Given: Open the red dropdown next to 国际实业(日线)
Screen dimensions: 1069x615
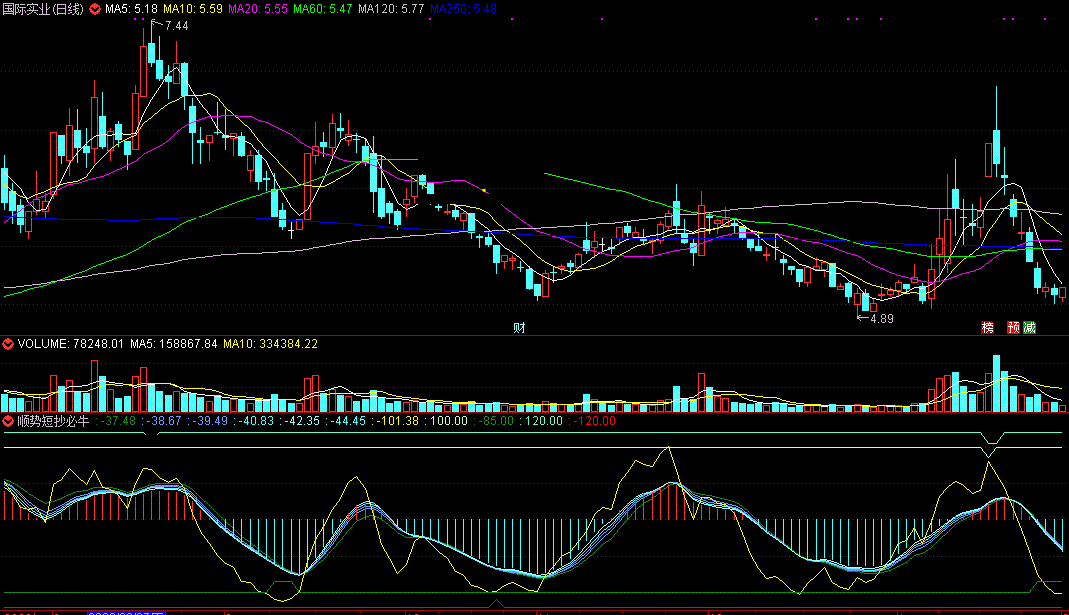Looking at the screenshot, I should point(95,9).
